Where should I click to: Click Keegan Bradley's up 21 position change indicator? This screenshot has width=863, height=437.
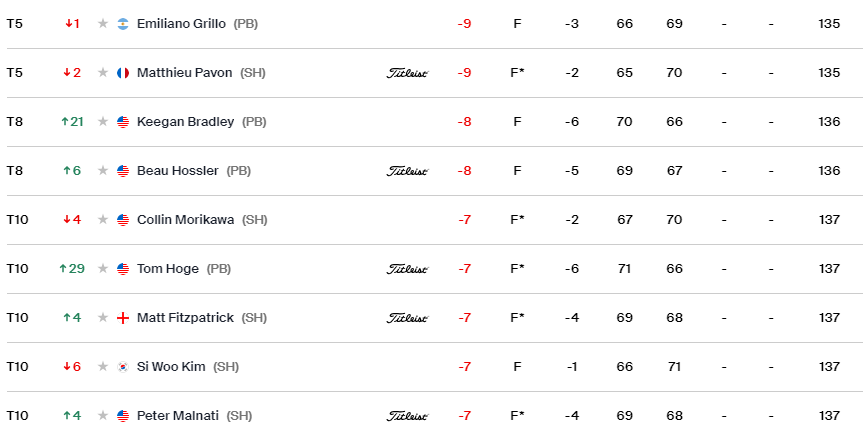click(72, 122)
